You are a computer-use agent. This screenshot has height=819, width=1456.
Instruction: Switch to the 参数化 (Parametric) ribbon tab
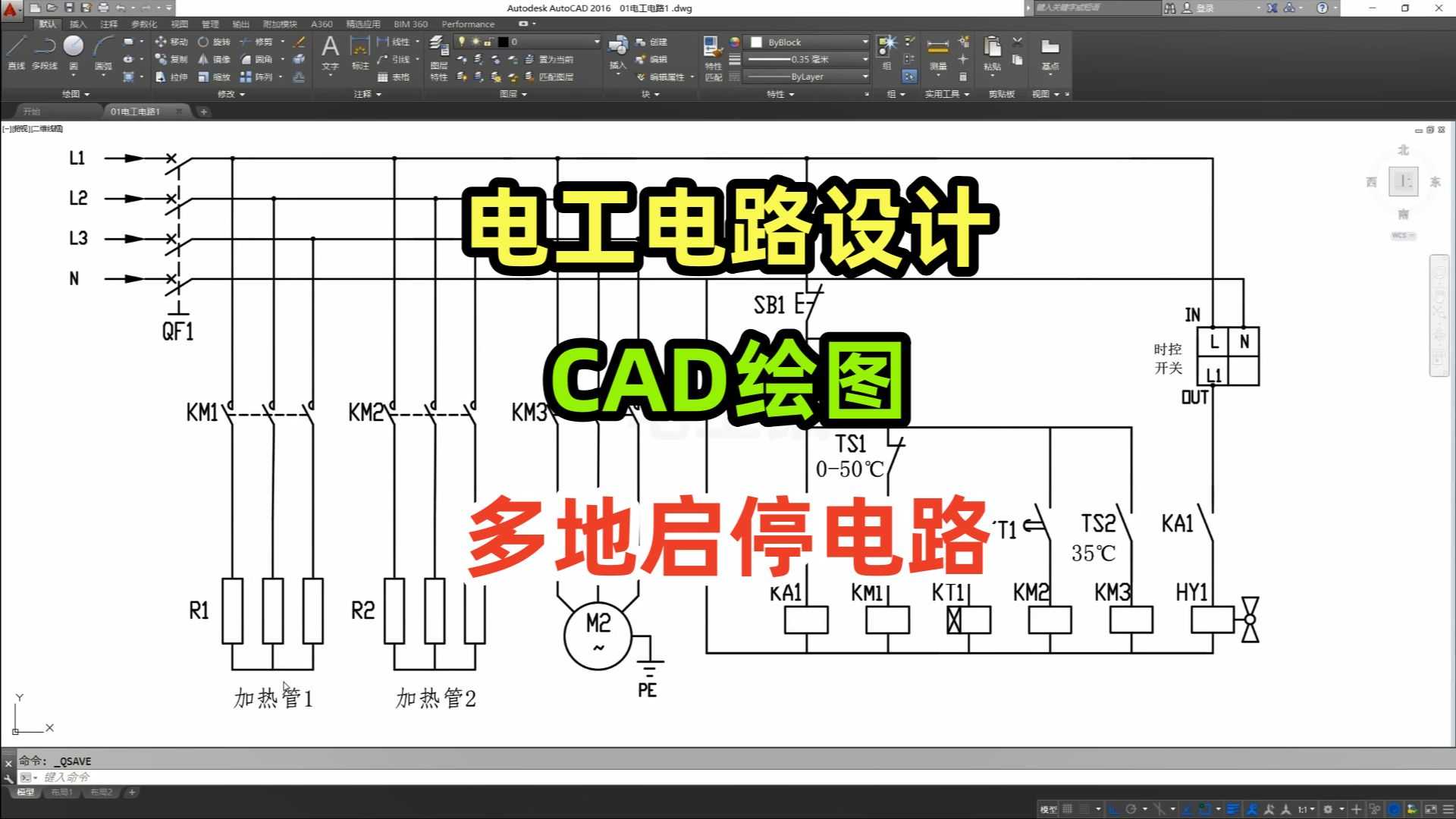[144, 24]
